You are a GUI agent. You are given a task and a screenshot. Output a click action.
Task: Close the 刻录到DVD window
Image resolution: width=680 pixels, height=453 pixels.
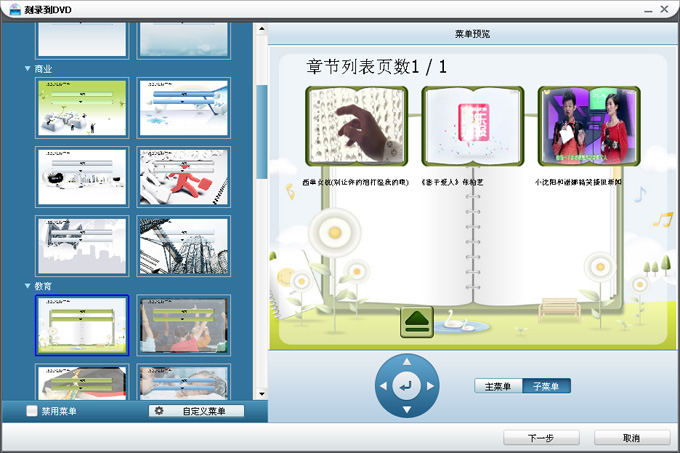pyautogui.click(x=664, y=9)
